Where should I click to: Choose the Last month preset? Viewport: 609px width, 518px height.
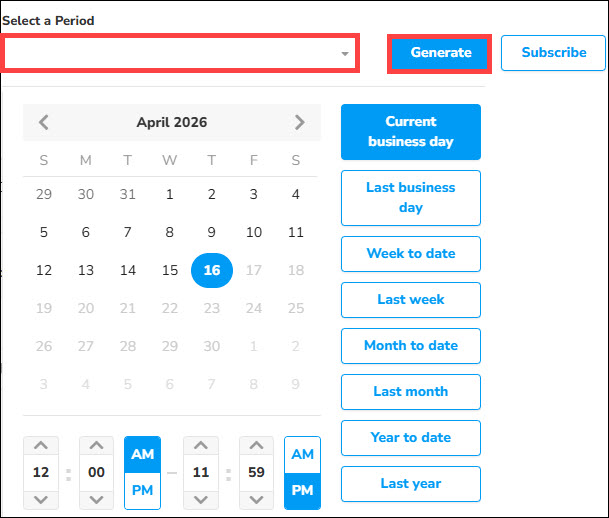point(410,392)
